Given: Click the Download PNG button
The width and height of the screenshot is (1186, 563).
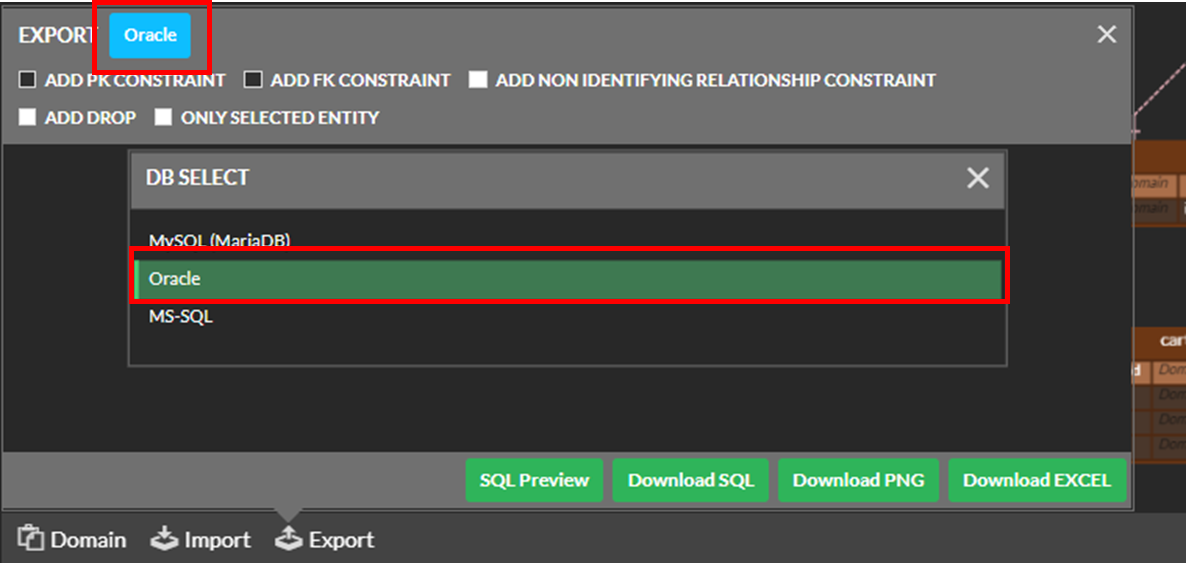Looking at the screenshot, I should coord(858,480).
